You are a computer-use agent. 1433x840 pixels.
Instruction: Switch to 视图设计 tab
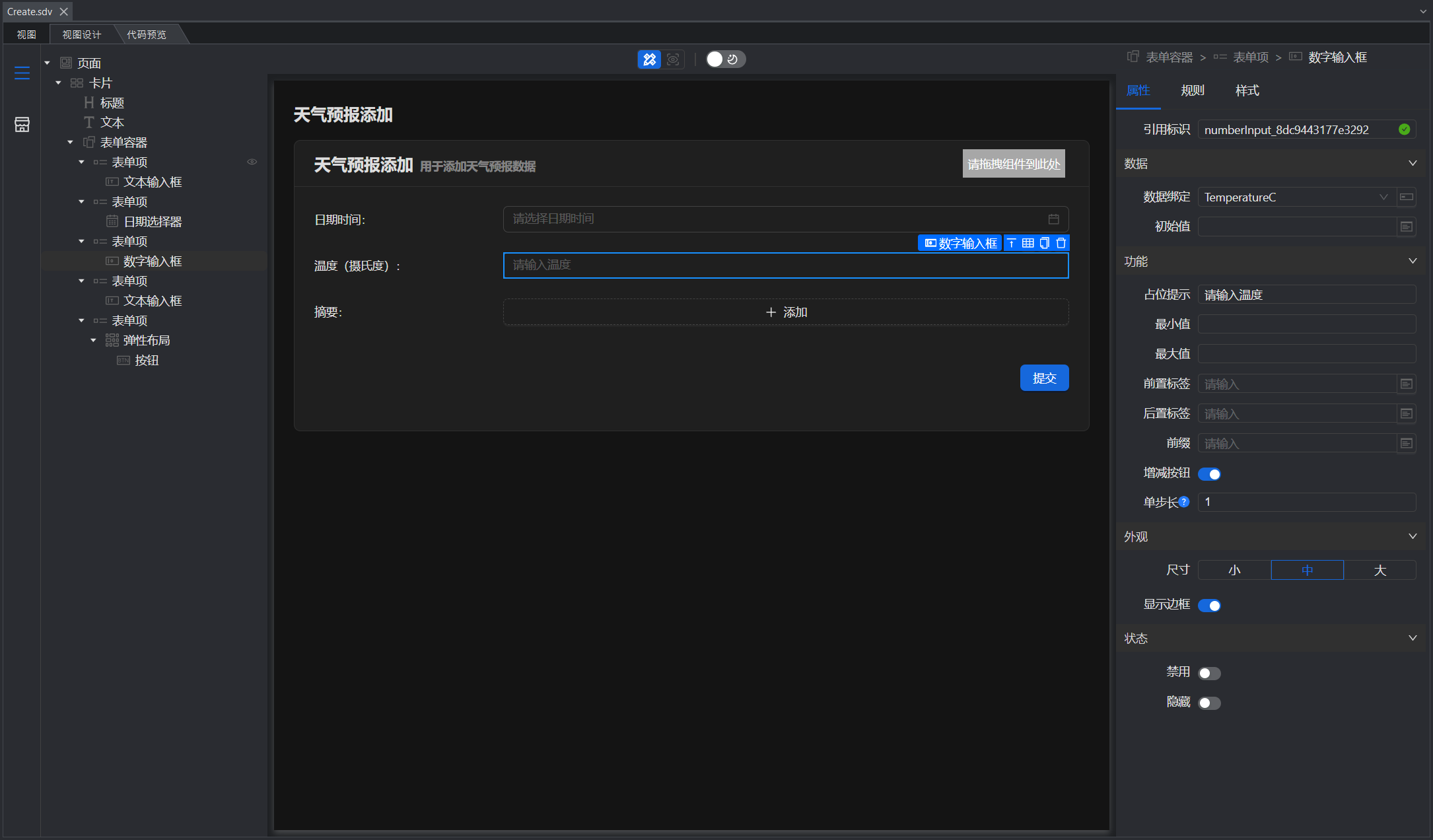(82, 34)
